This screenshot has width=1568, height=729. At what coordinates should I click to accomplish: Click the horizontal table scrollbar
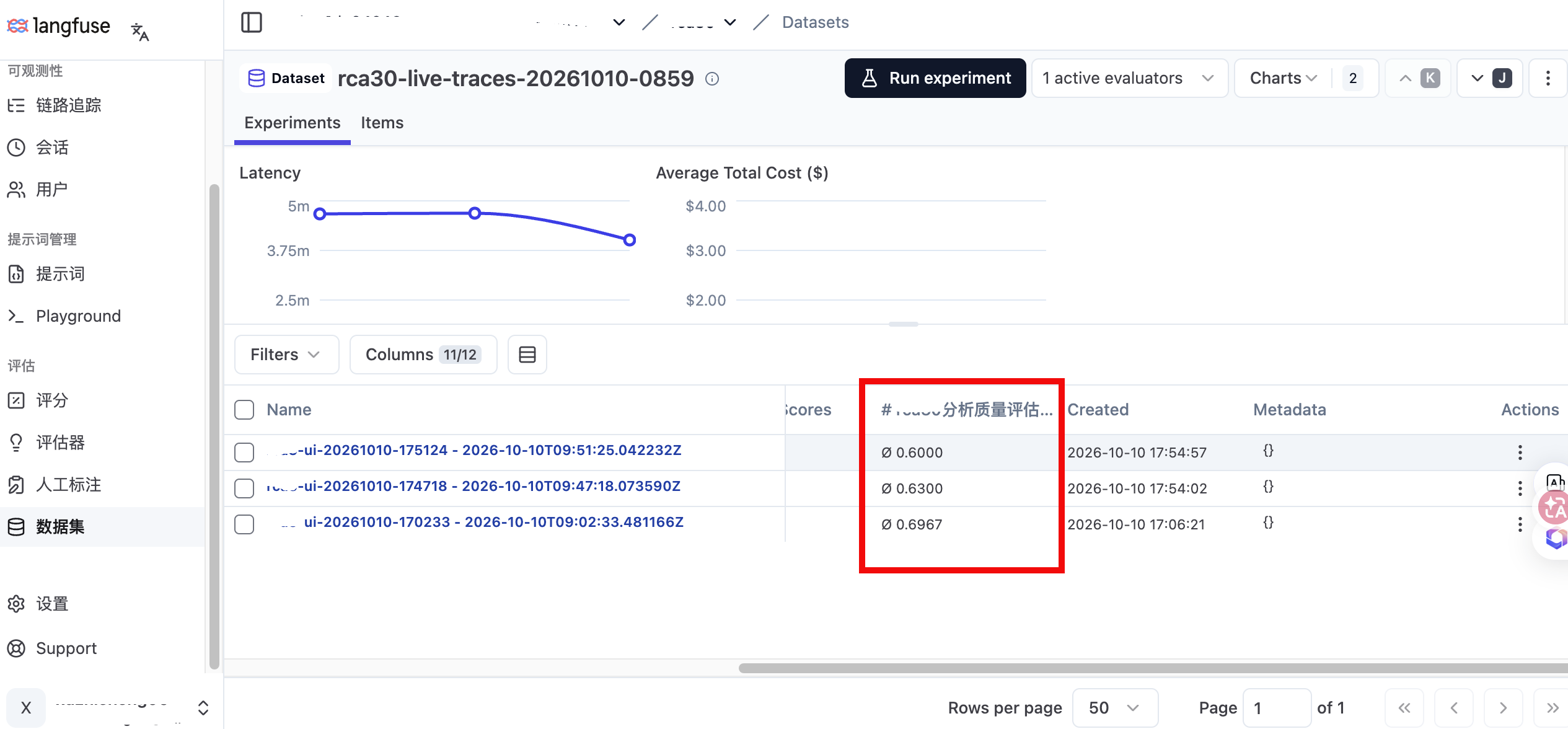[x=1153, y=668]
